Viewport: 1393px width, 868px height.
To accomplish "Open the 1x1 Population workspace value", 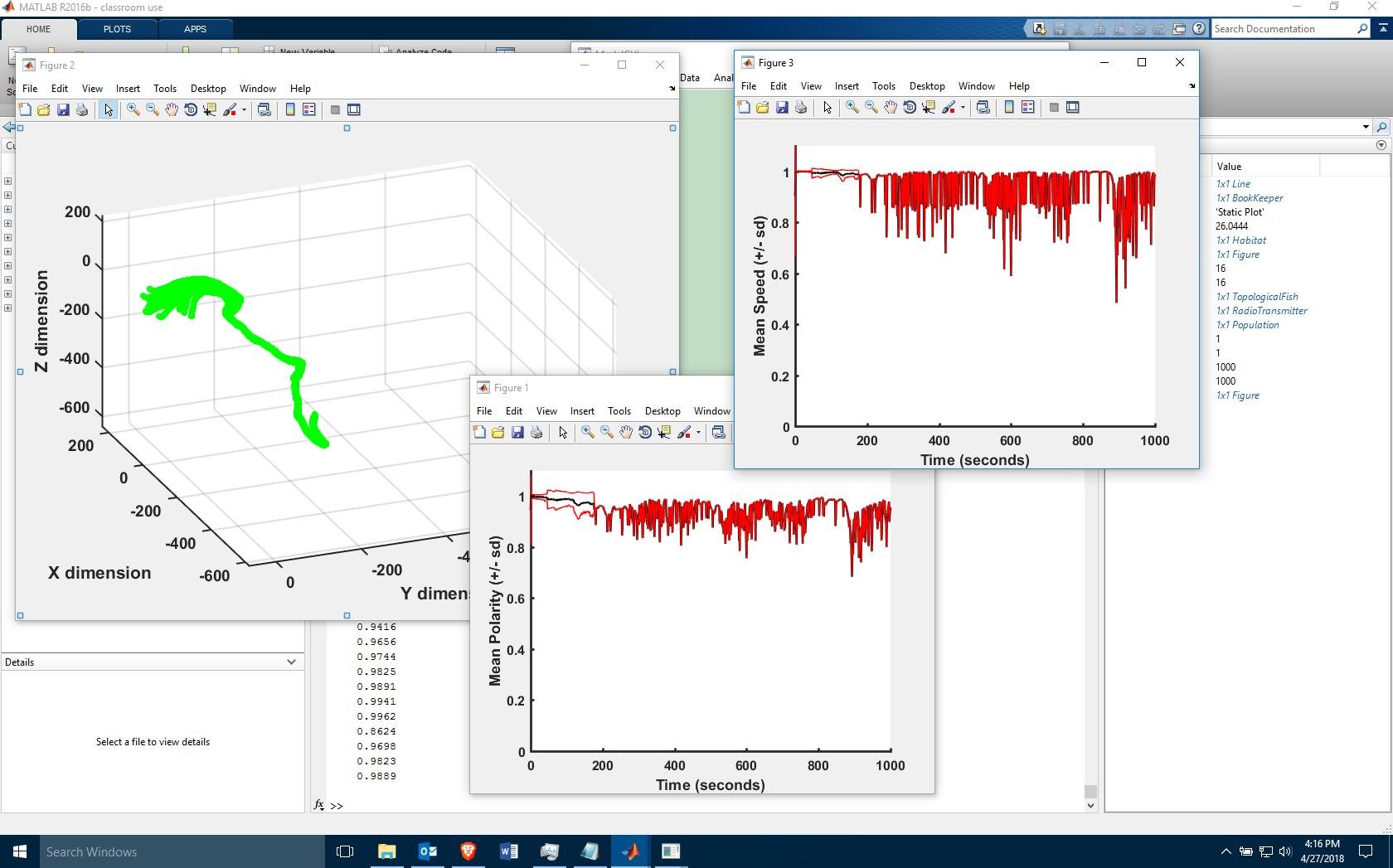I will point(1248,325).
